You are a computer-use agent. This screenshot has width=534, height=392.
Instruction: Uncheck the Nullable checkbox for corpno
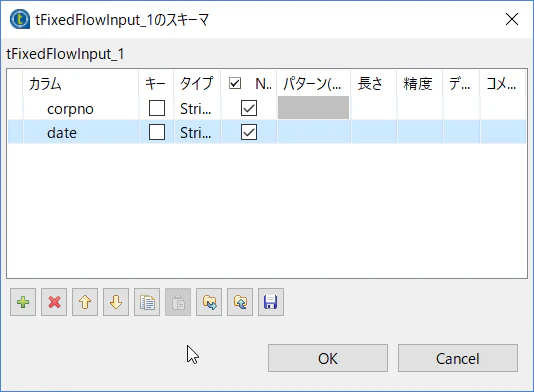(x=249, y=108)
